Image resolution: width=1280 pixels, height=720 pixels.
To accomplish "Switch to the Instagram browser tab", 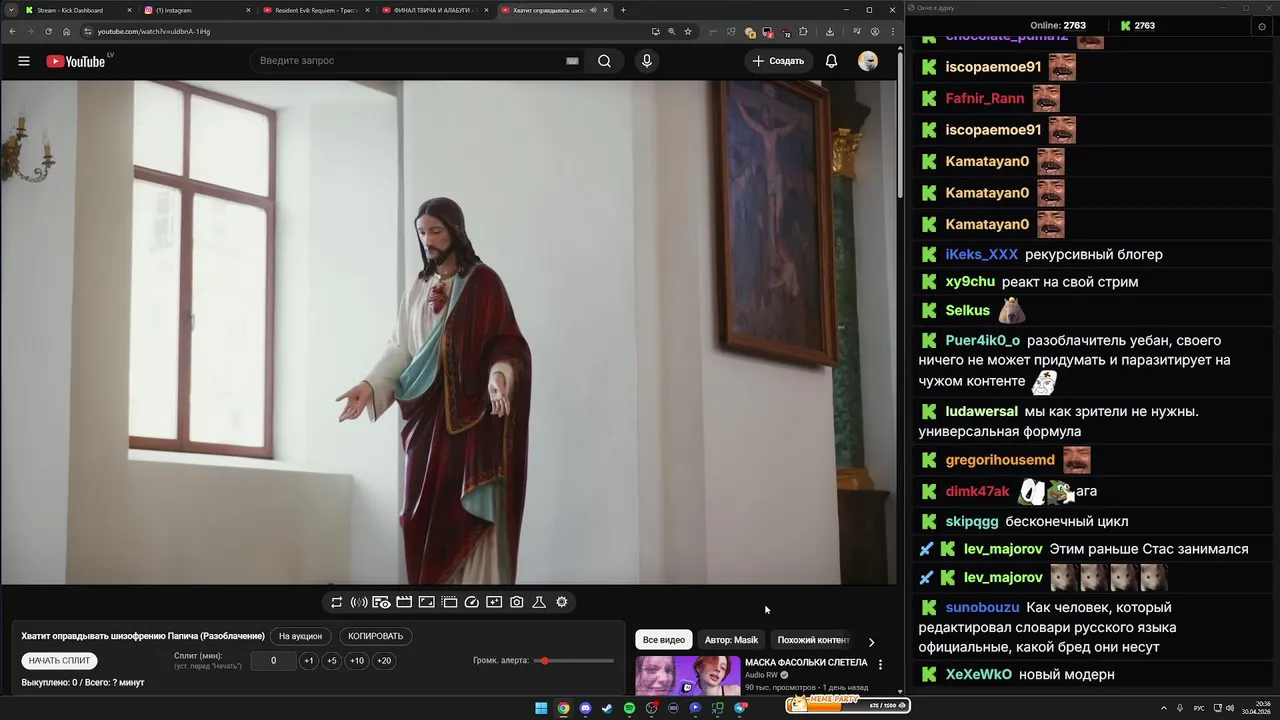I will 196,10.
